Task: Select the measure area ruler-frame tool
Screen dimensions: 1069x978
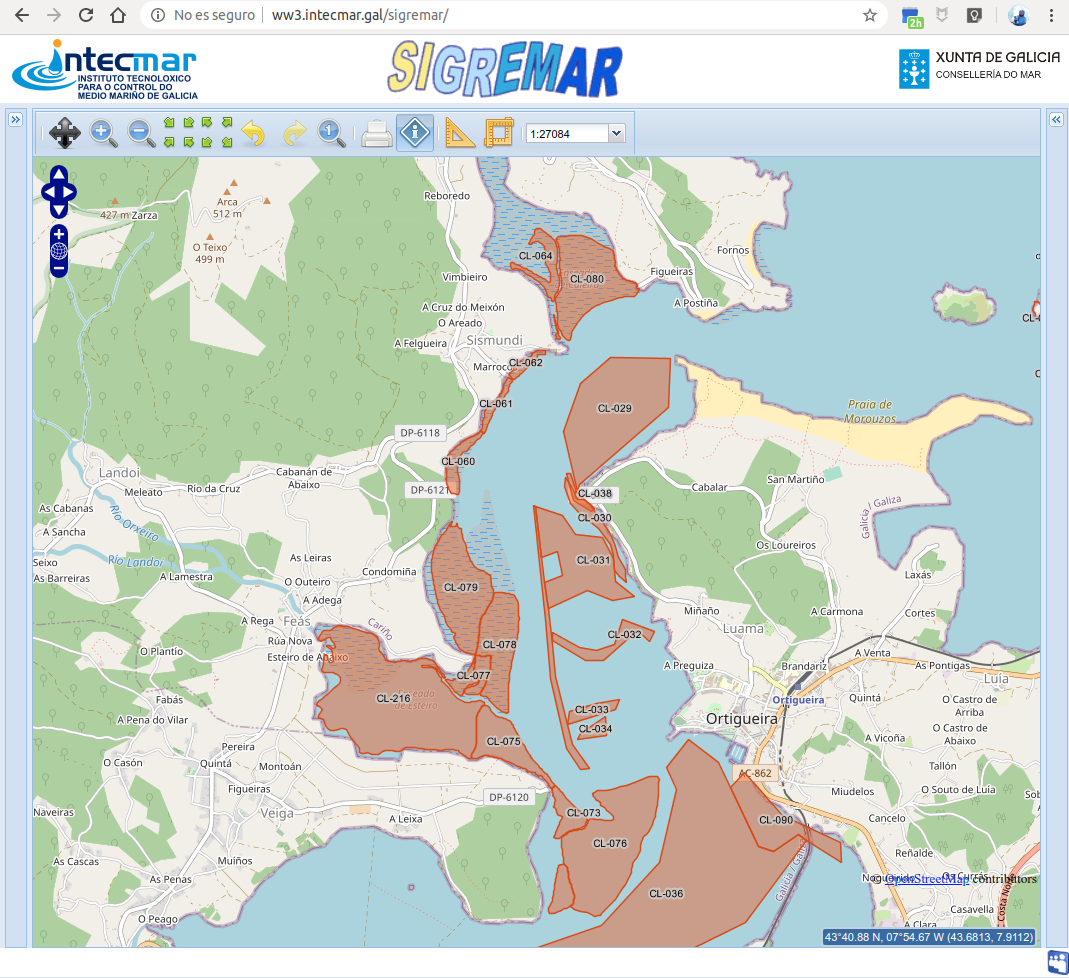Action: [x=498, y=132]
